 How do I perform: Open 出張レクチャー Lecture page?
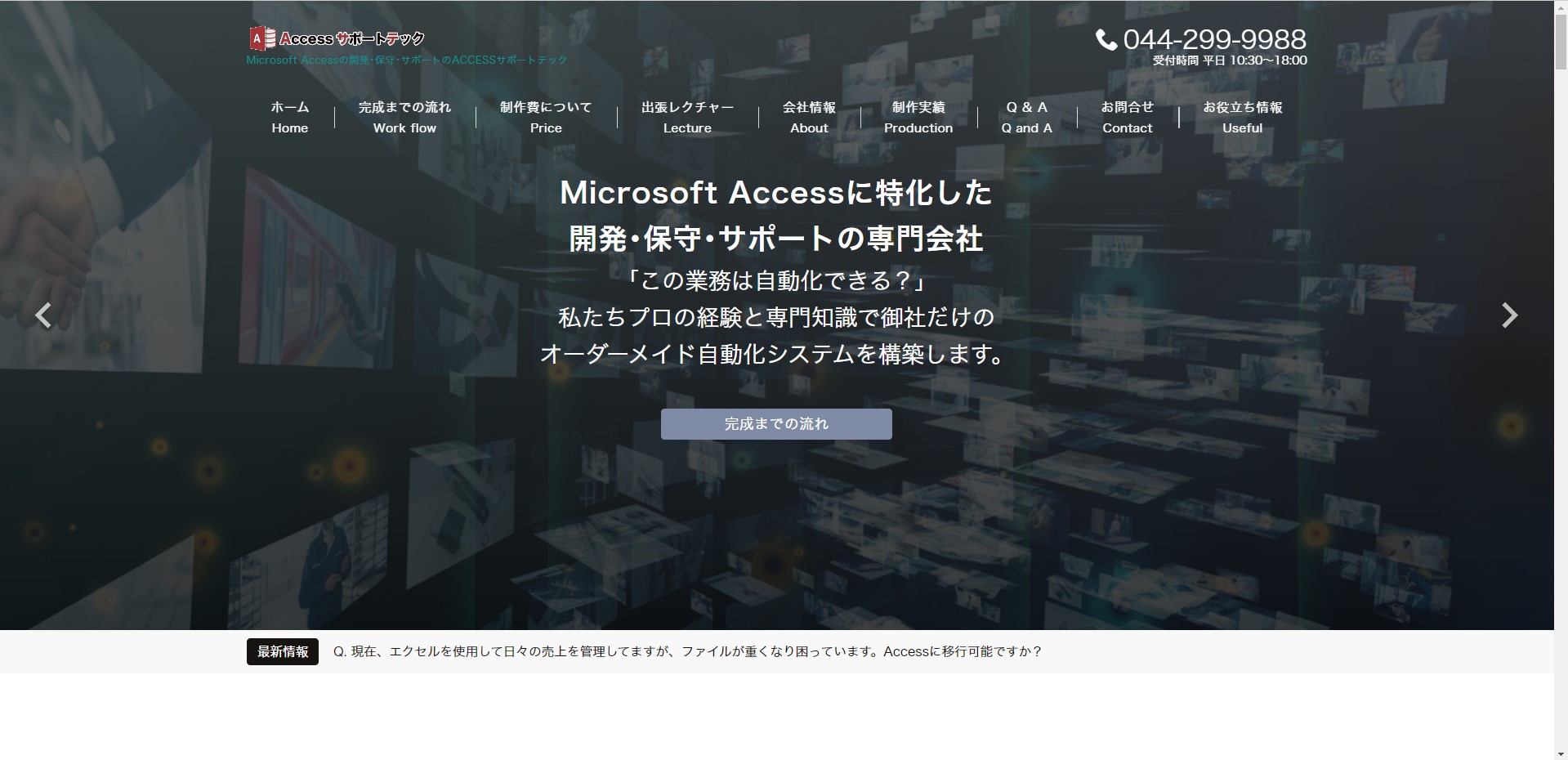point(687,118)
